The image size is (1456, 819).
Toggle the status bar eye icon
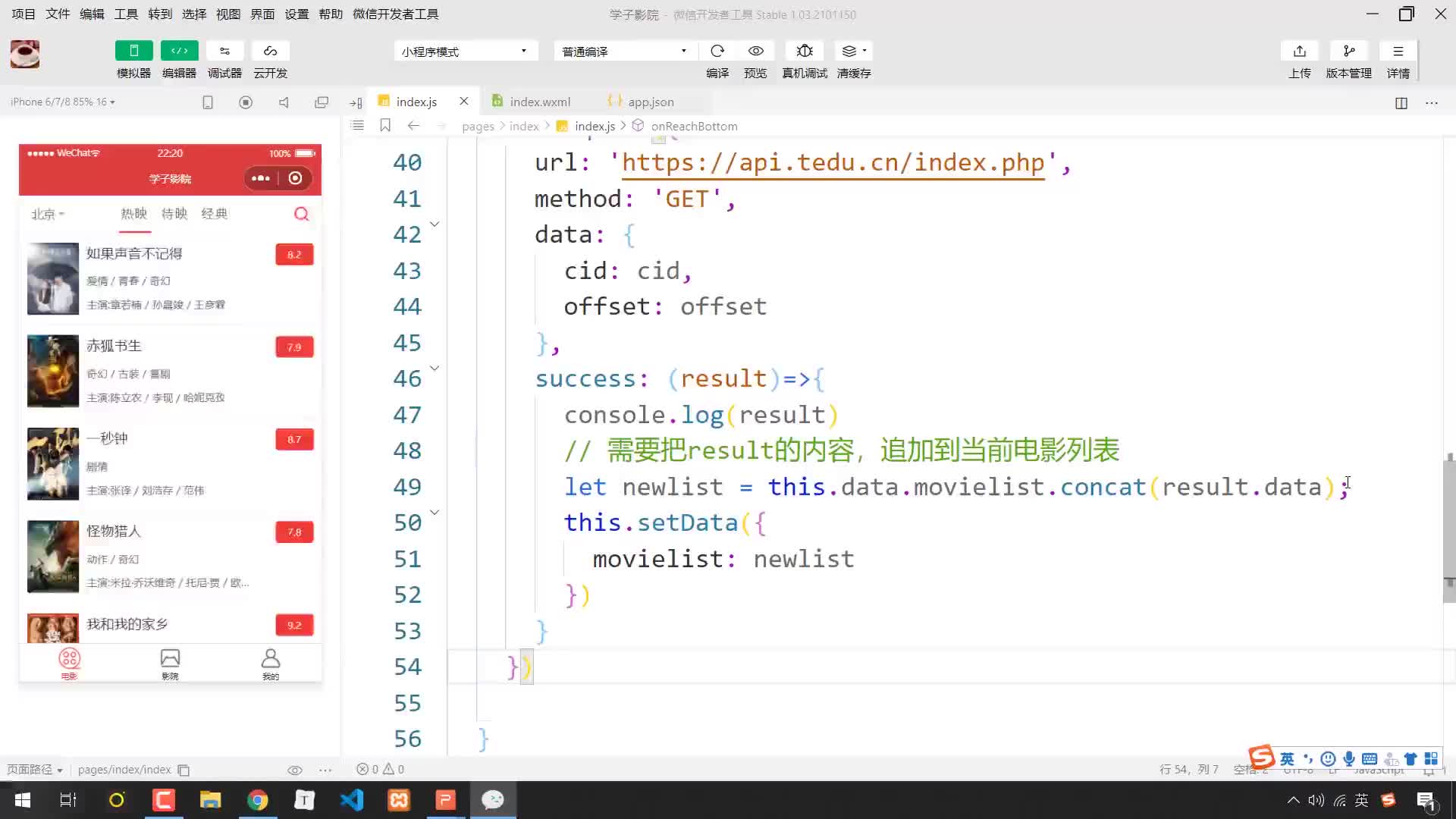click(x=295, y=770)
